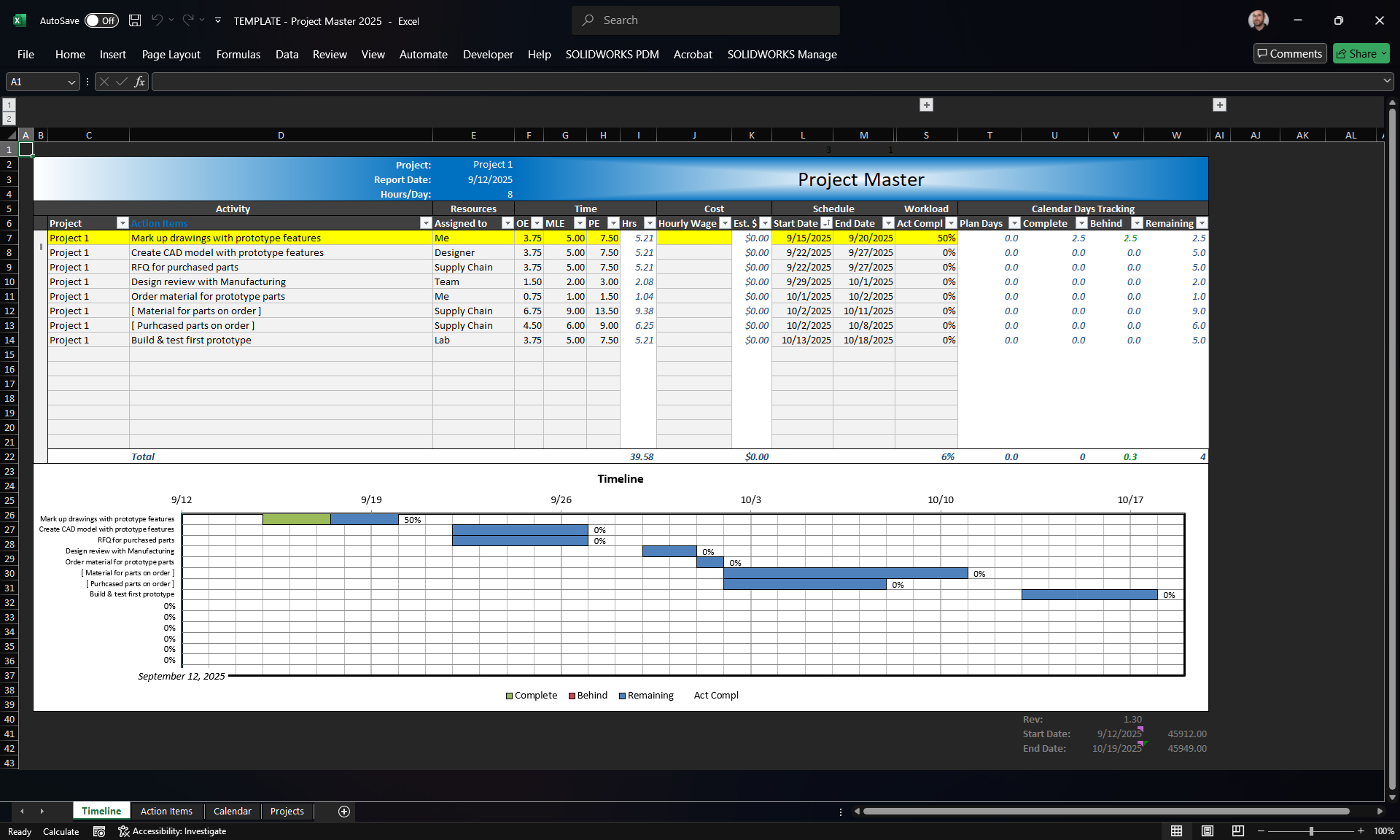Click the zoom slider handle
Image resolution: width=1400 pixels, height=840 pixels.
1311,831
